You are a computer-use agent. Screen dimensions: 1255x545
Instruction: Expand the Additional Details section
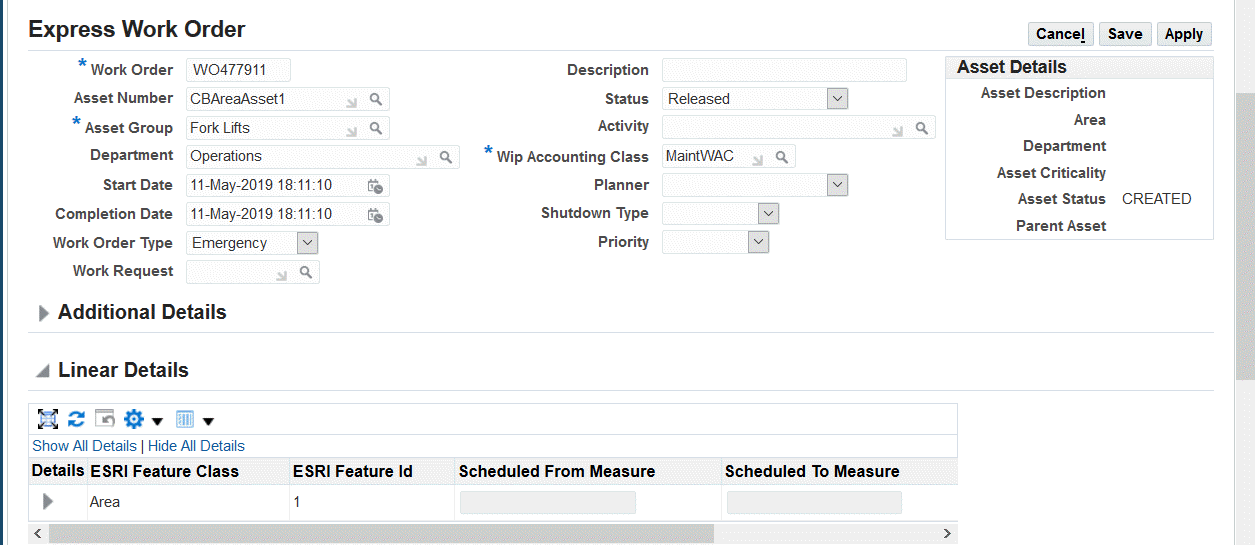pyautogui.click(x=44, y=313)
